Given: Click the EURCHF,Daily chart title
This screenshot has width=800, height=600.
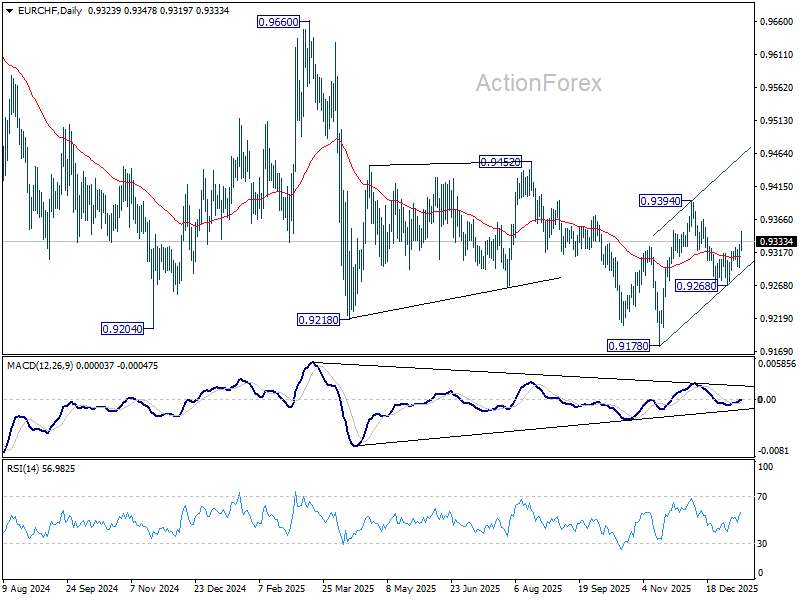Looking at the screenshot, I should point(49,11).
